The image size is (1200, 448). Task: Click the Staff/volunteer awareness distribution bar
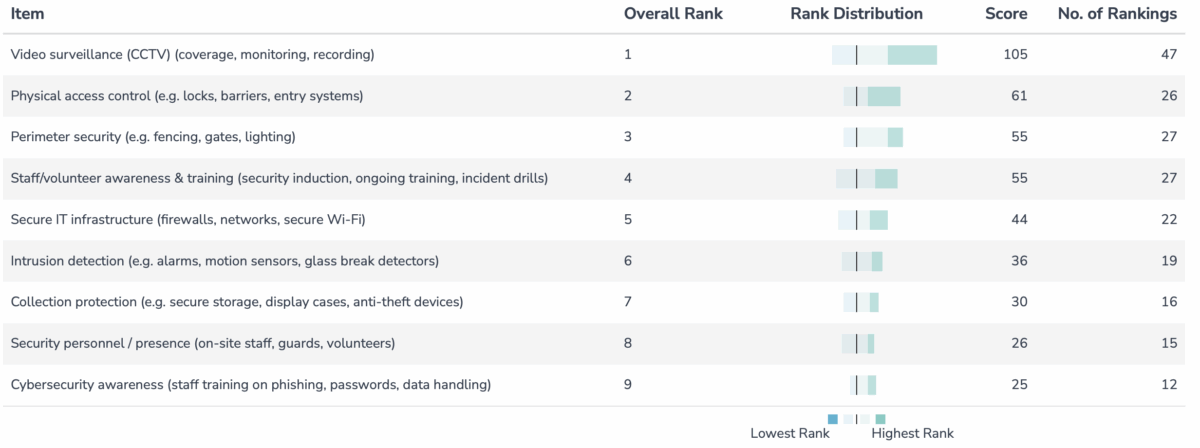(x=867, y=178)
